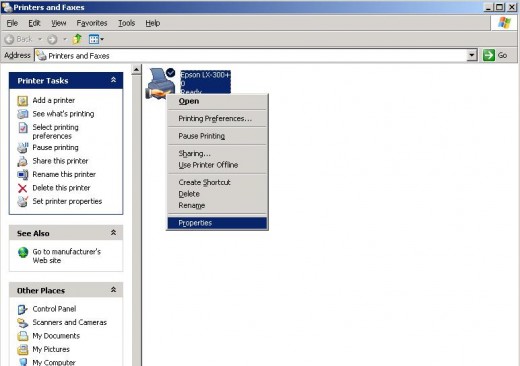Open the Back history dropdown arrow
The image size is (520, 366).
[40, 39]
